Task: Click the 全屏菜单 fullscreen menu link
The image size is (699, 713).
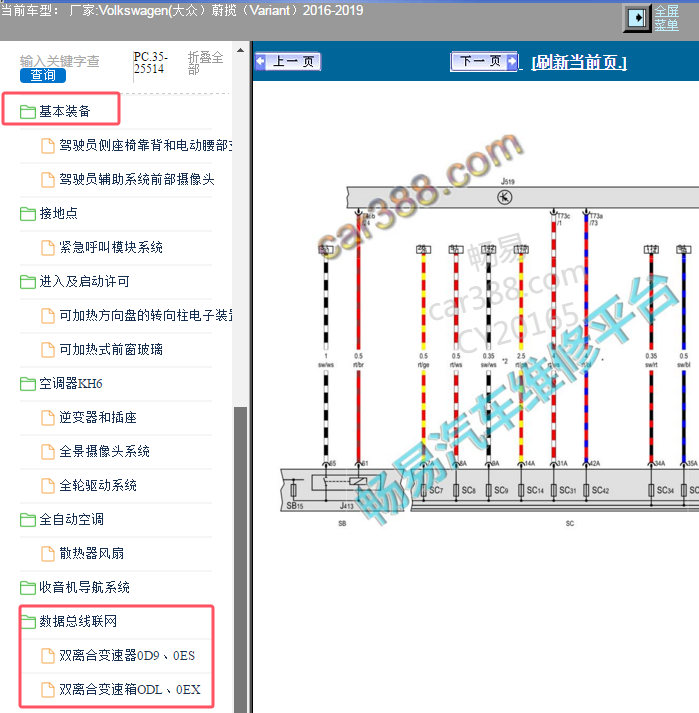Action: [x=666, y=18]
